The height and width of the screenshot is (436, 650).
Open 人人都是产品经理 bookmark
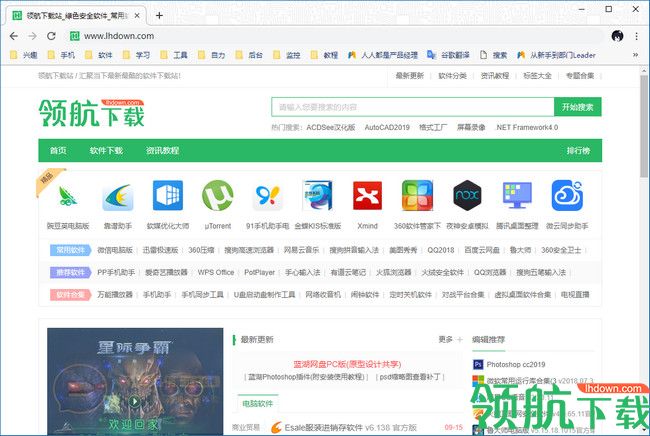click(382, 55)
